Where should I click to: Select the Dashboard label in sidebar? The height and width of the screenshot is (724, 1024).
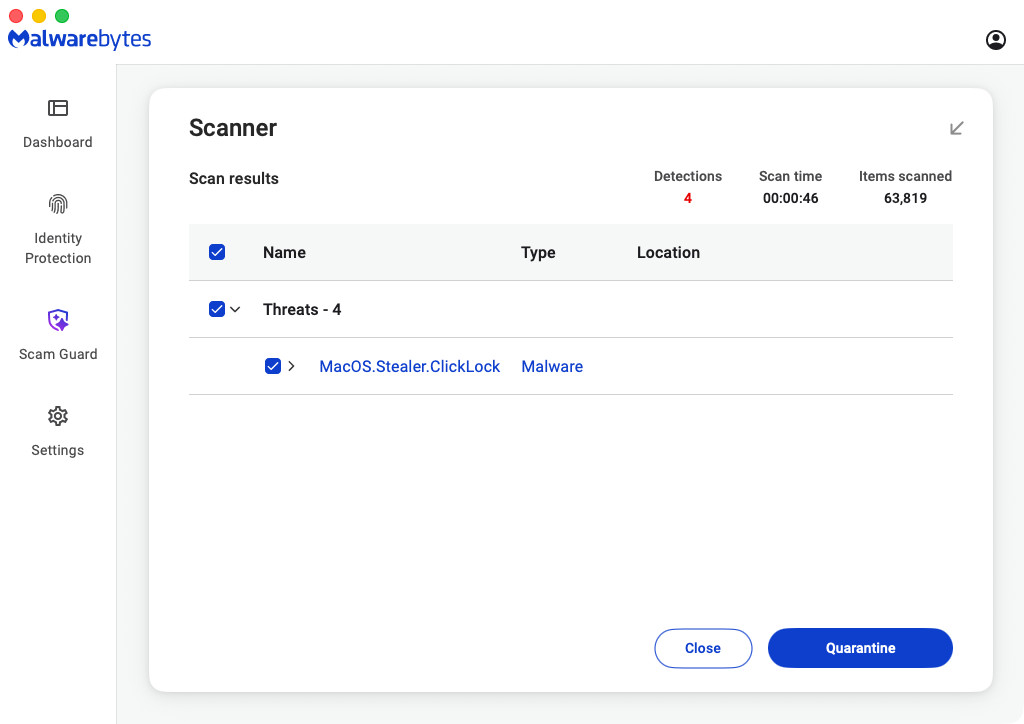tap(57, 142)
